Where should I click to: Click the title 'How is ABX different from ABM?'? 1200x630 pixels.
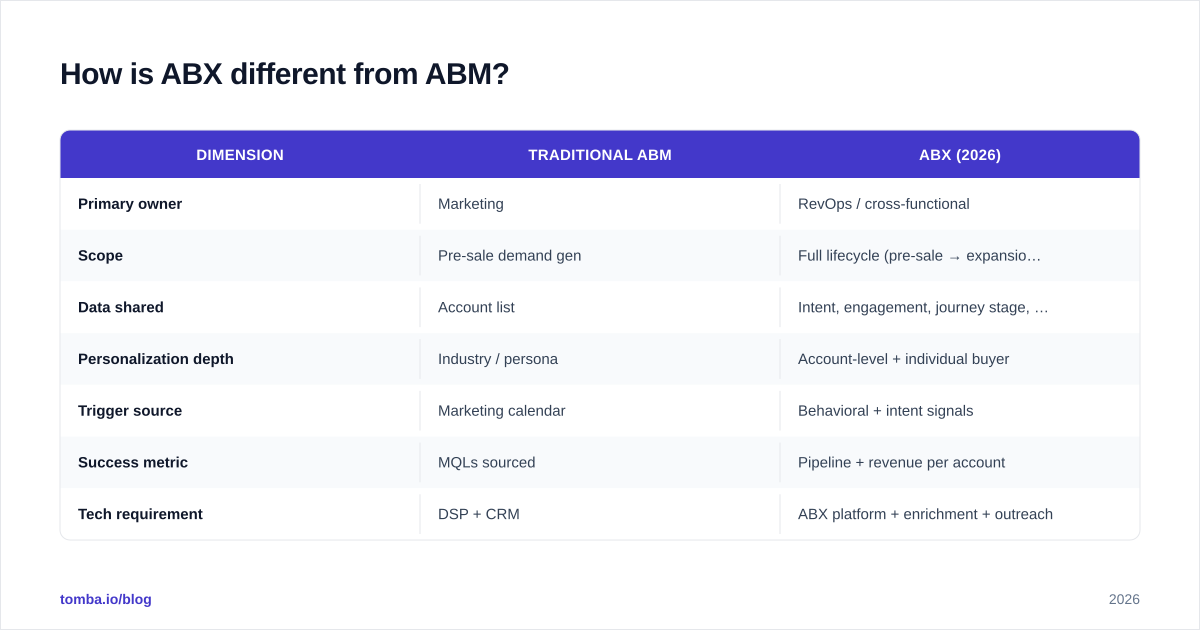tap(285, 74)
